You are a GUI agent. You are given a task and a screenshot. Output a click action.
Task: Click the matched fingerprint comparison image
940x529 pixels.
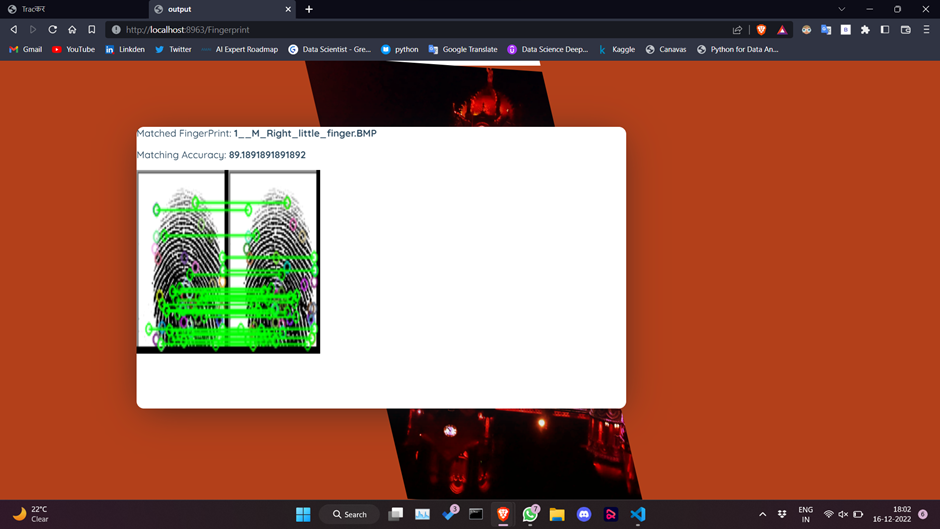[x=228, y=262]
